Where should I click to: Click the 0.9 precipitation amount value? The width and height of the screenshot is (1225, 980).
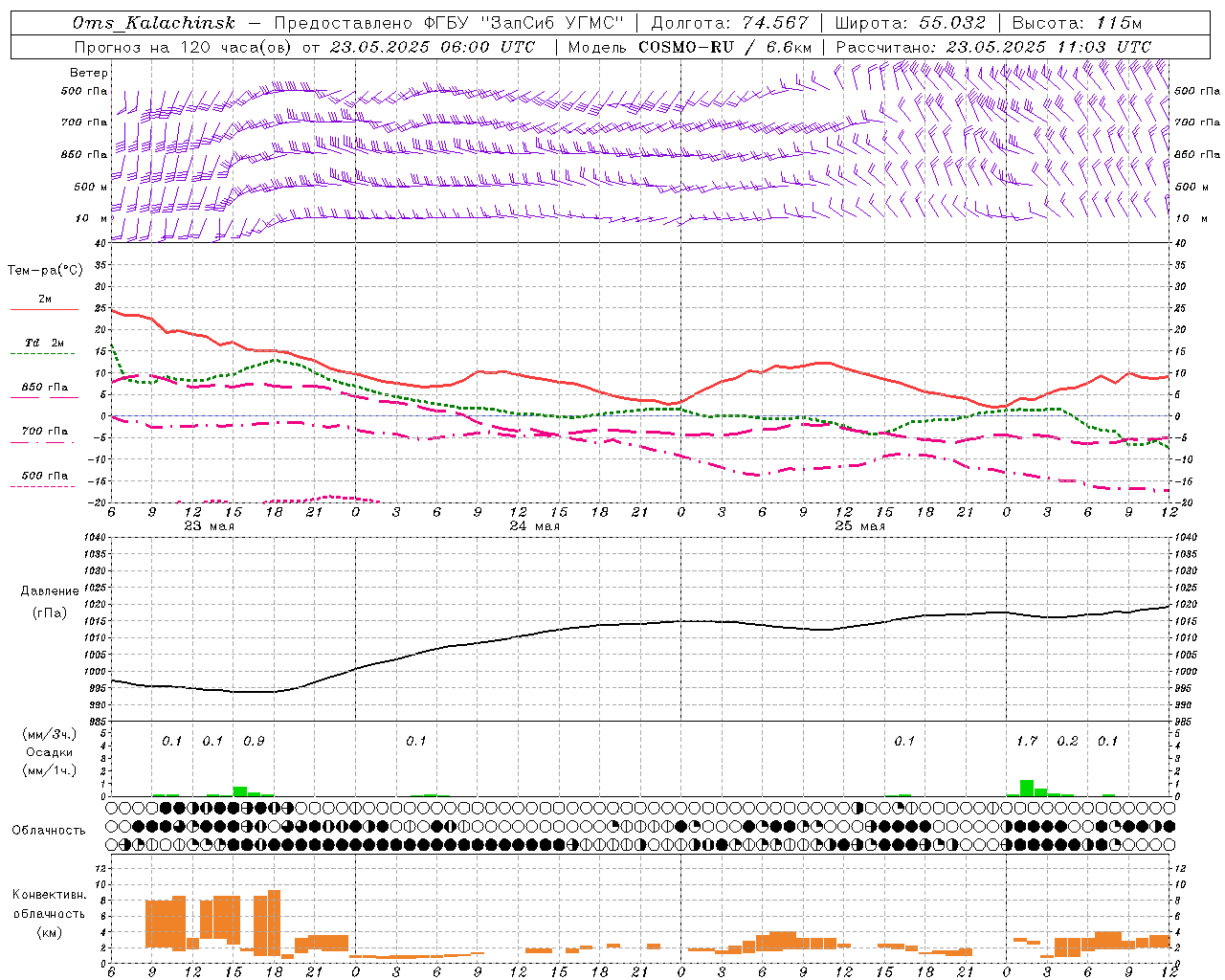pyautogui.click(x=254, y=741)
